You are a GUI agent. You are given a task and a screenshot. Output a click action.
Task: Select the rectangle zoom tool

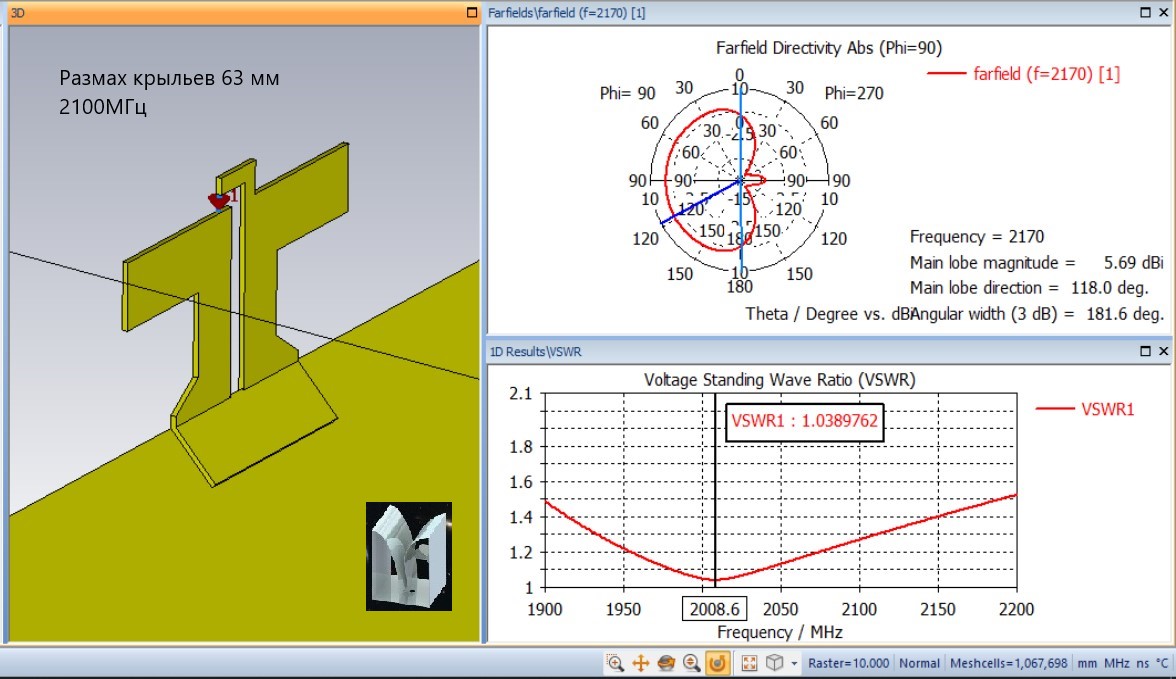click(x=615, y=663)
